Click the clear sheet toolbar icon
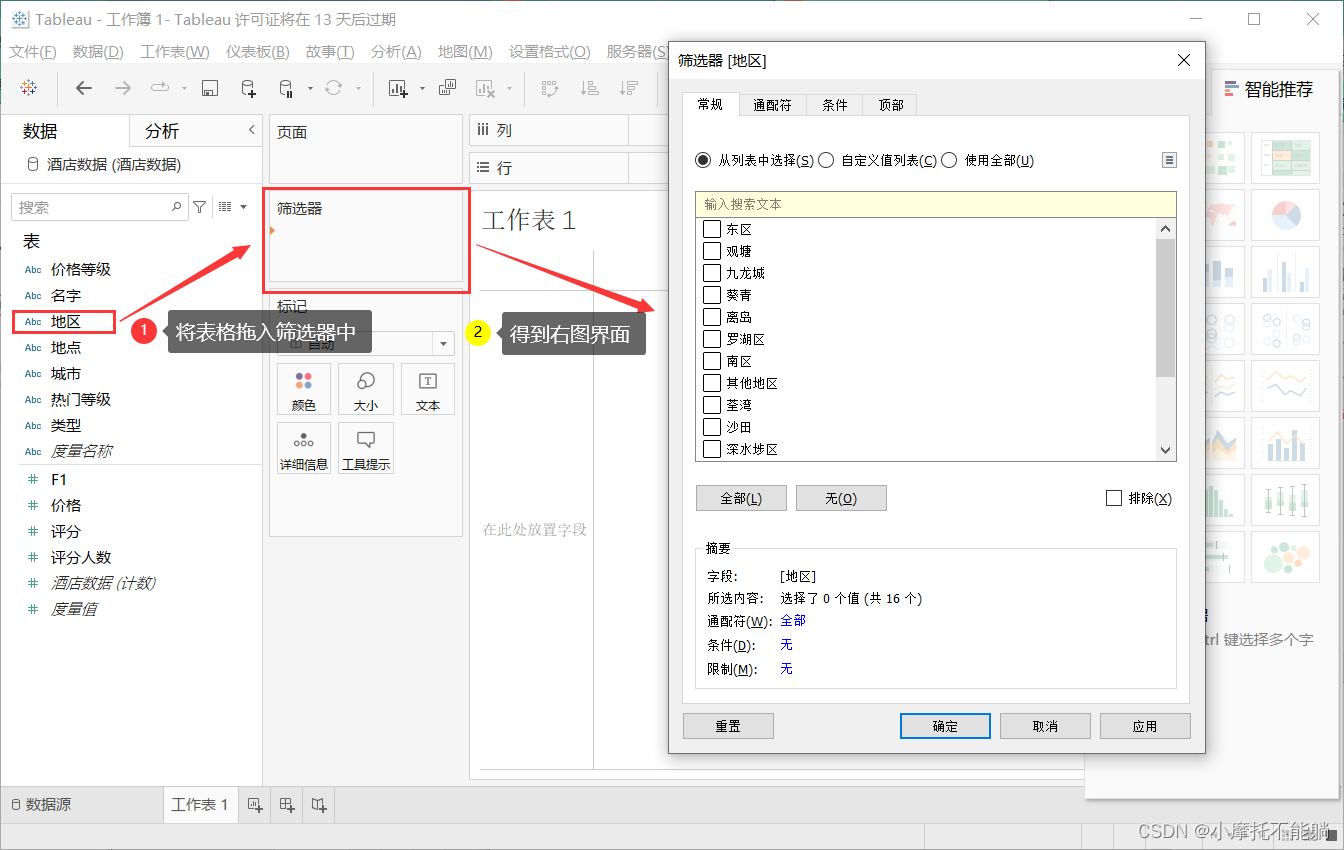Viewport: 1344px width, 850px height. [485, 88]
